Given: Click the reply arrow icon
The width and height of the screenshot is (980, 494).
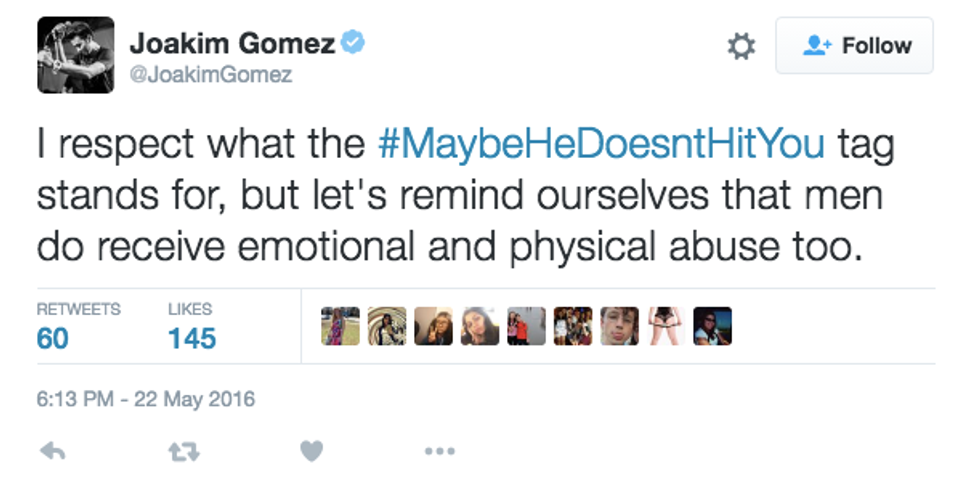Looking at the screenshot, I should (x=52, y=452).
